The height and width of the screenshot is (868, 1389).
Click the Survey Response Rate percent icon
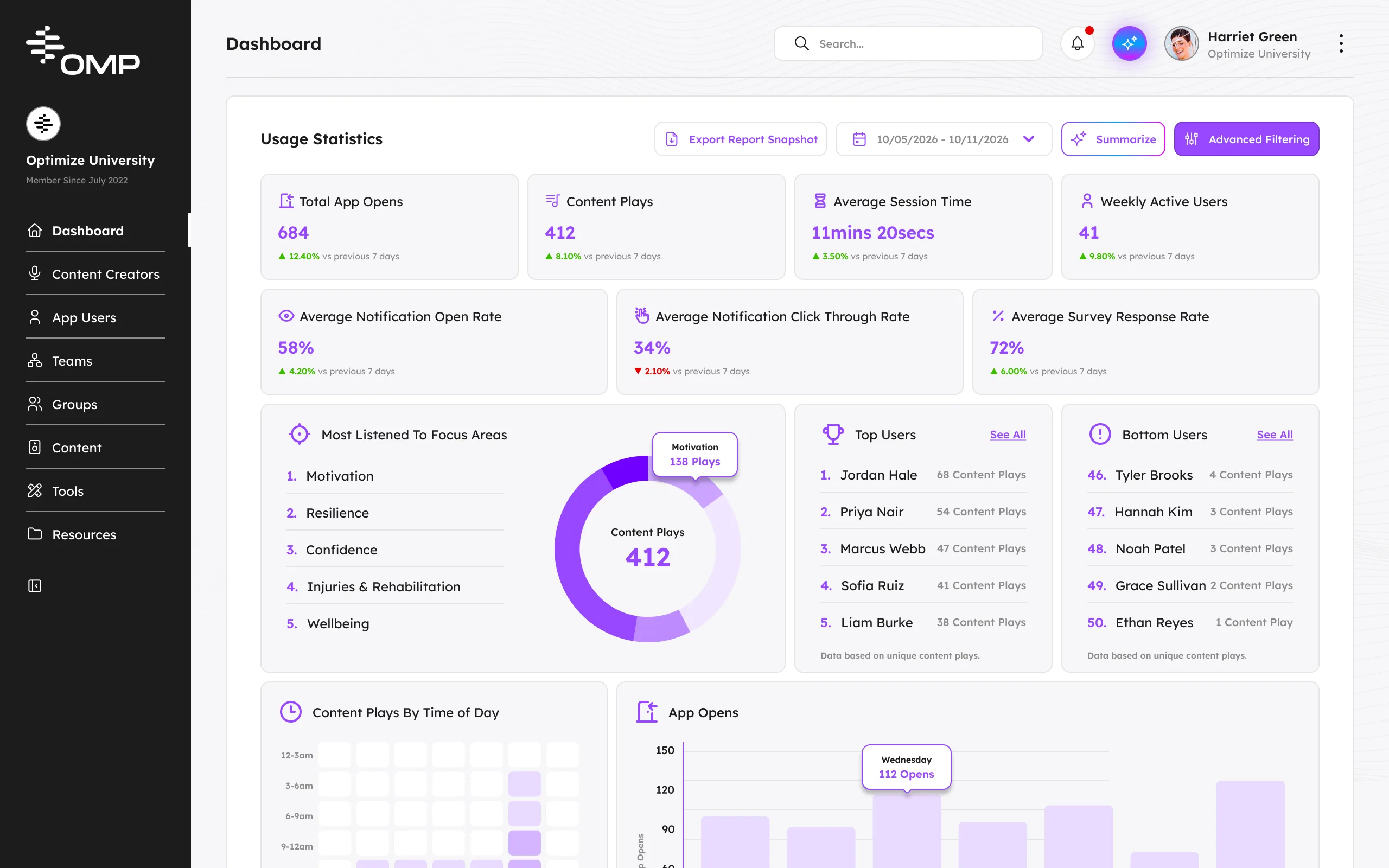998,316
